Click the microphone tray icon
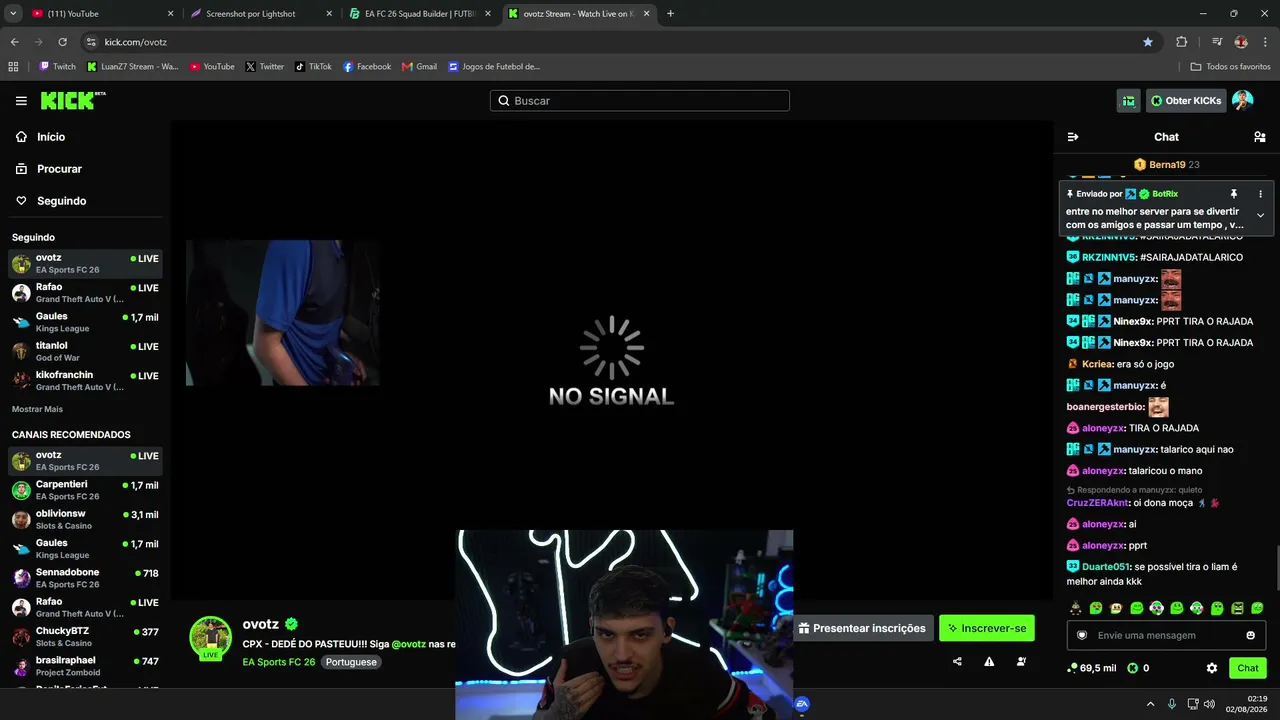The width and height of the screenshot is (1280, 720). pyautogui.click(x=1172, y=704)
